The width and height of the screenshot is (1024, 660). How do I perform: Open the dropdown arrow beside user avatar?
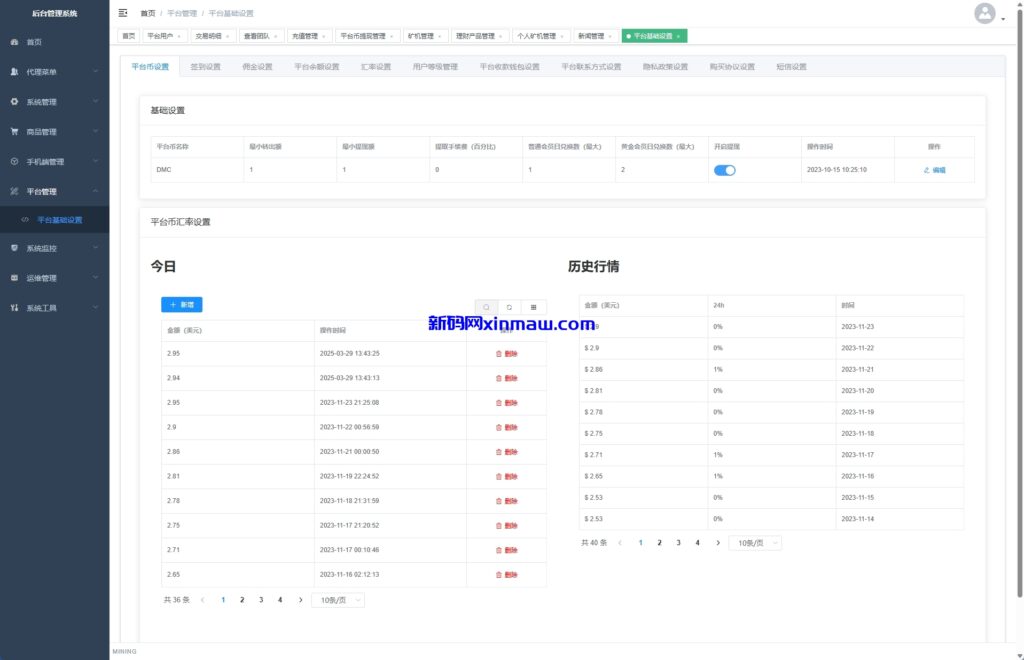point(1003,18)
